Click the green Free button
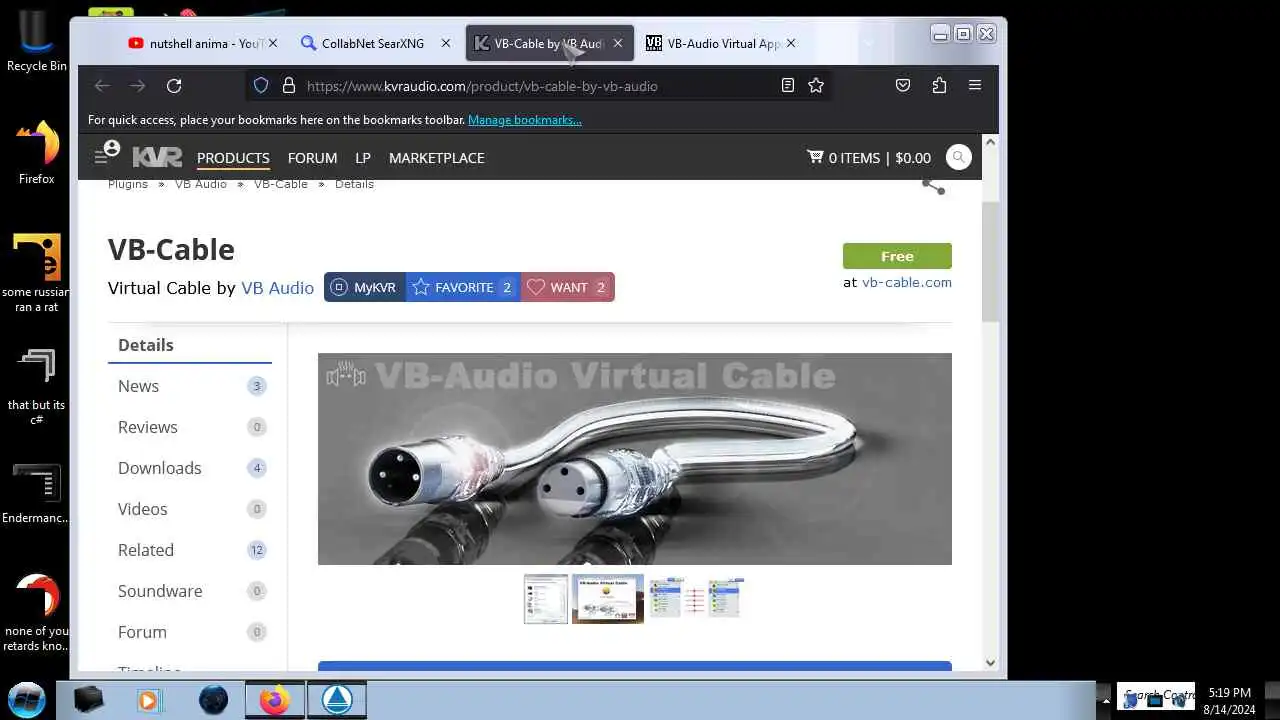This screenshot has width=1280, height=720. click(897, 256)
